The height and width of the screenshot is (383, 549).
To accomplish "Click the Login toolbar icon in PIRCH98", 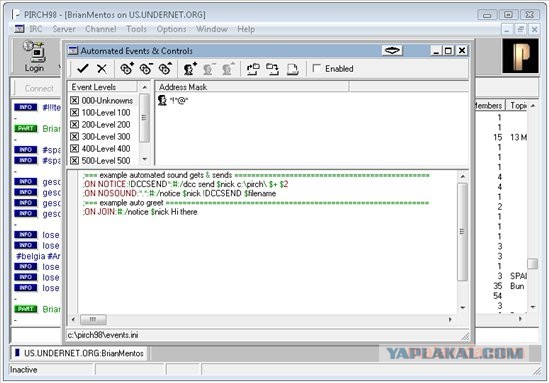I will click(x=34, y=57).
